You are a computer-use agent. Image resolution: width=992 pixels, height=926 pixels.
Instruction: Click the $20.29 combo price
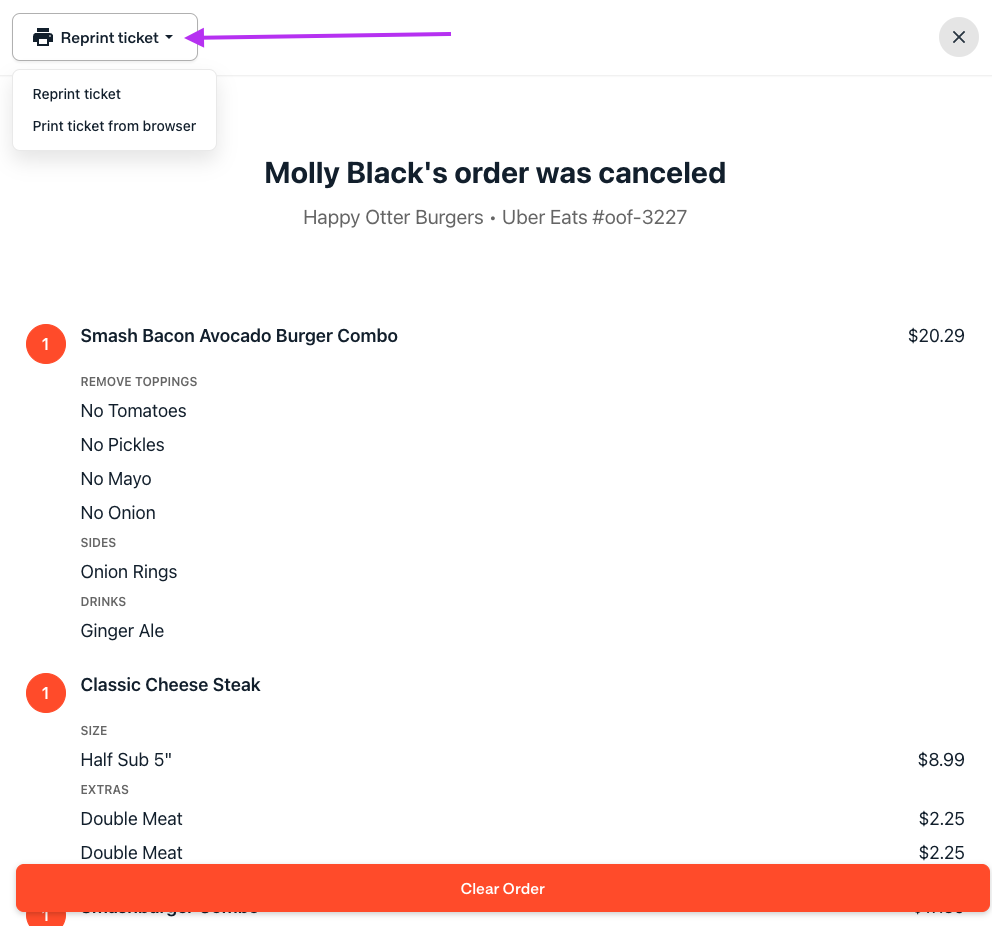[x=935, y=336]
